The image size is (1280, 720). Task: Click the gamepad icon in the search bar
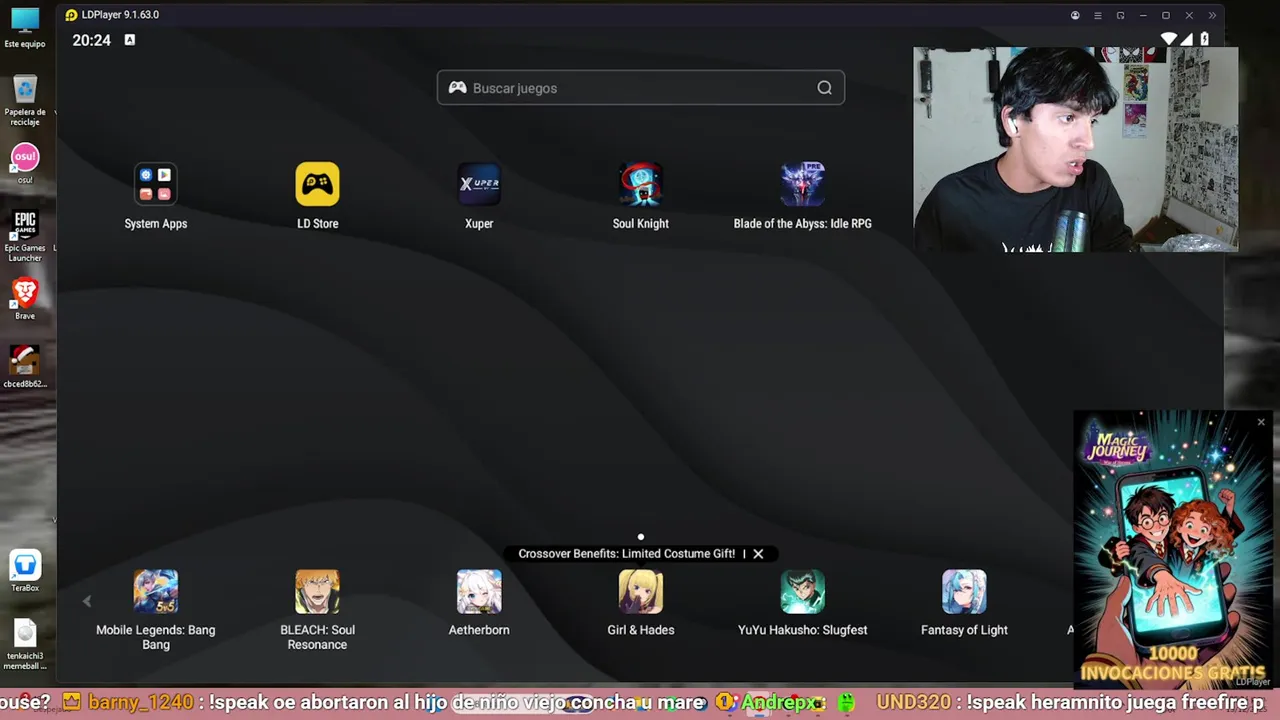(457, 88)
